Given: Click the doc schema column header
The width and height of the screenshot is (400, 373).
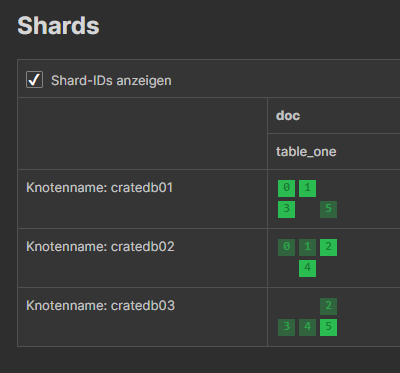Looking at the screenshot, I should [288, 116].
